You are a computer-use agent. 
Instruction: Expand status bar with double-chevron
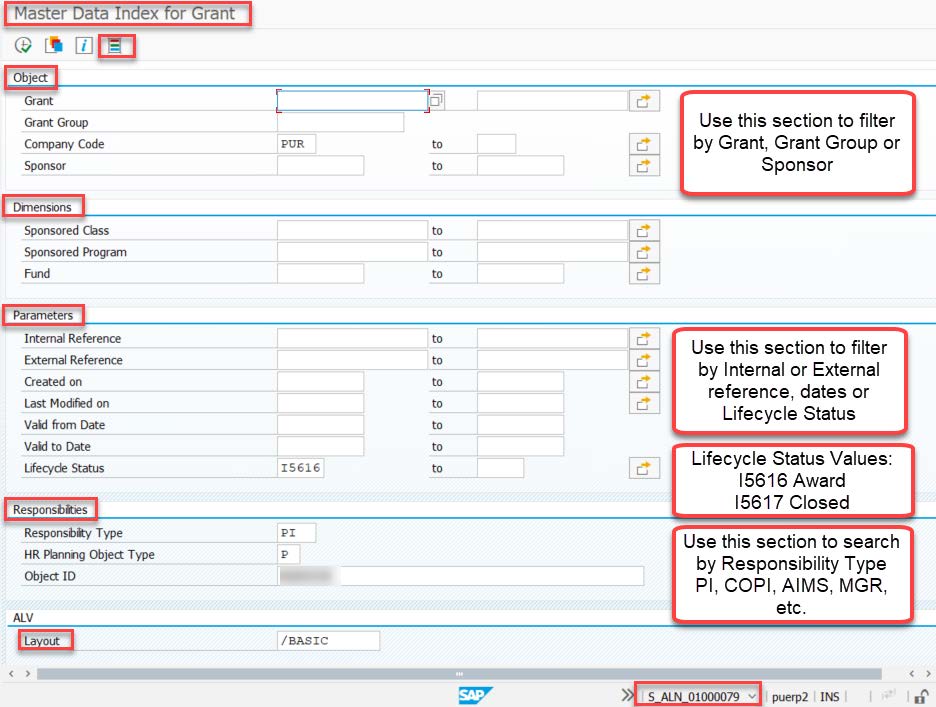pos(627,695)
